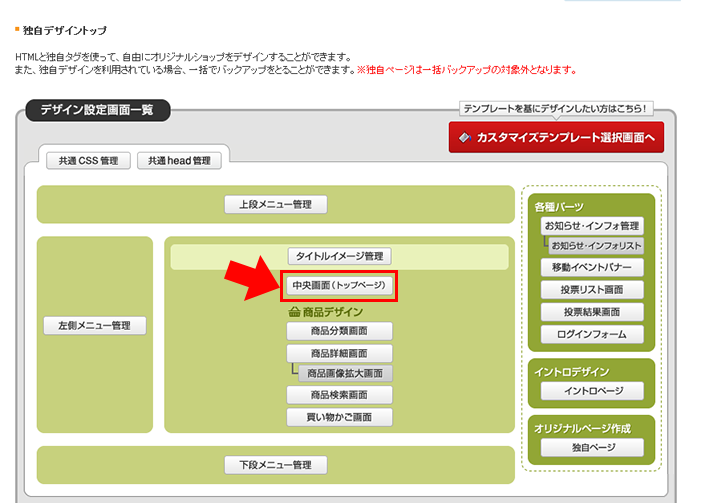Click the 独自ページ button

pos(591,447)
